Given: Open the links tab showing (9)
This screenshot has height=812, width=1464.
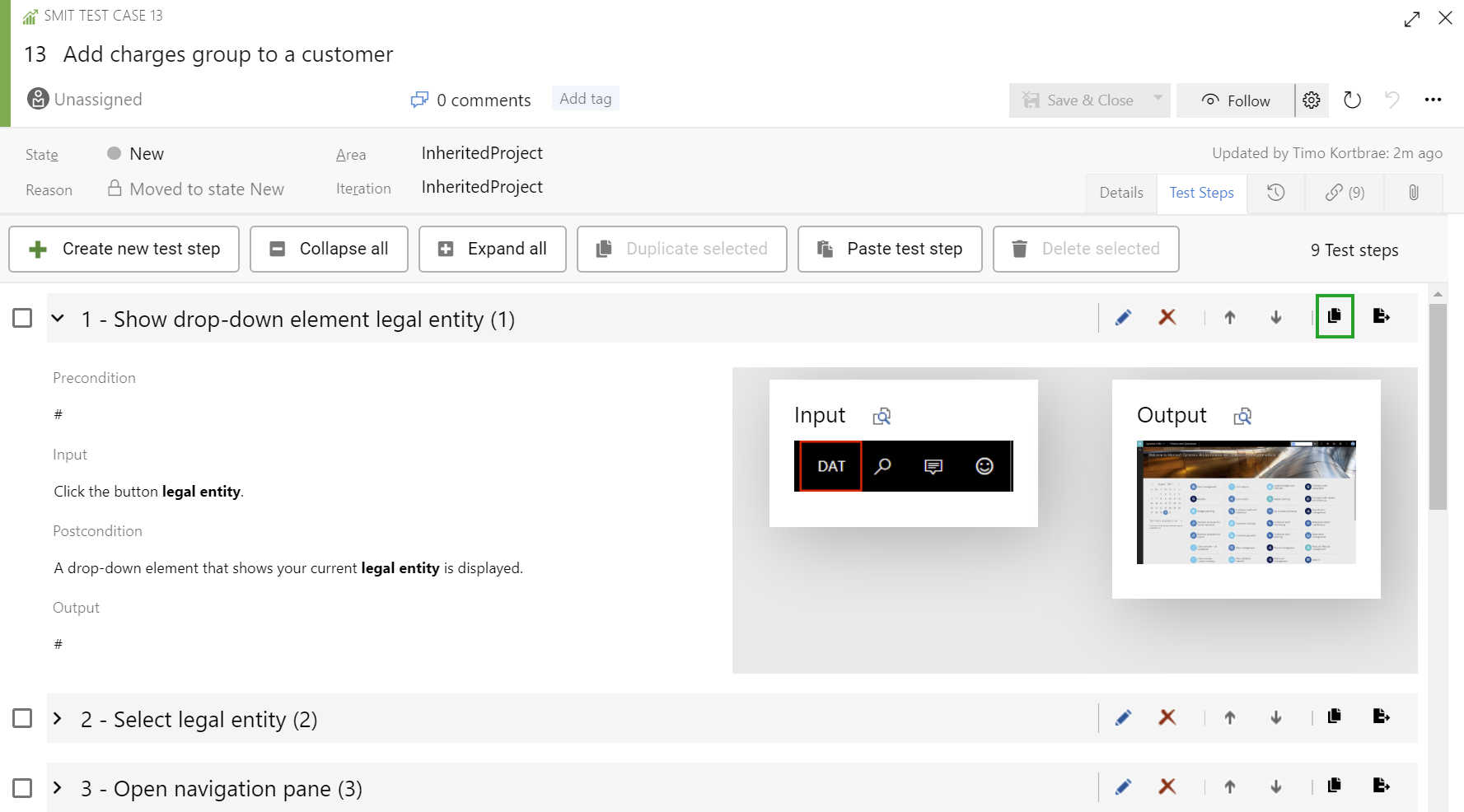Looking at the screenshot, I should point(1345,193).
